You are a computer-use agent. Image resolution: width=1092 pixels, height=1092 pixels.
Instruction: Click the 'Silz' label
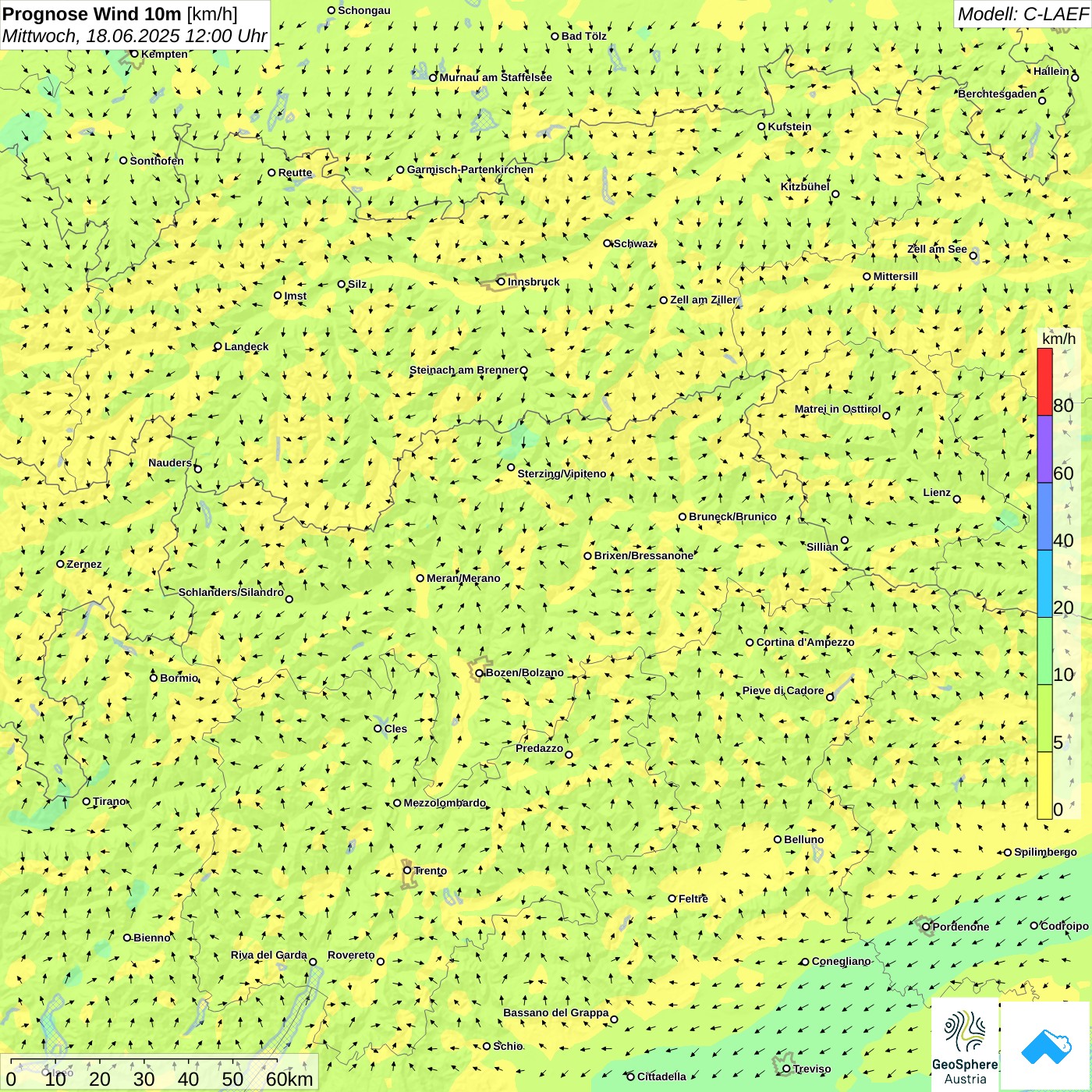(x=357, y=284)
